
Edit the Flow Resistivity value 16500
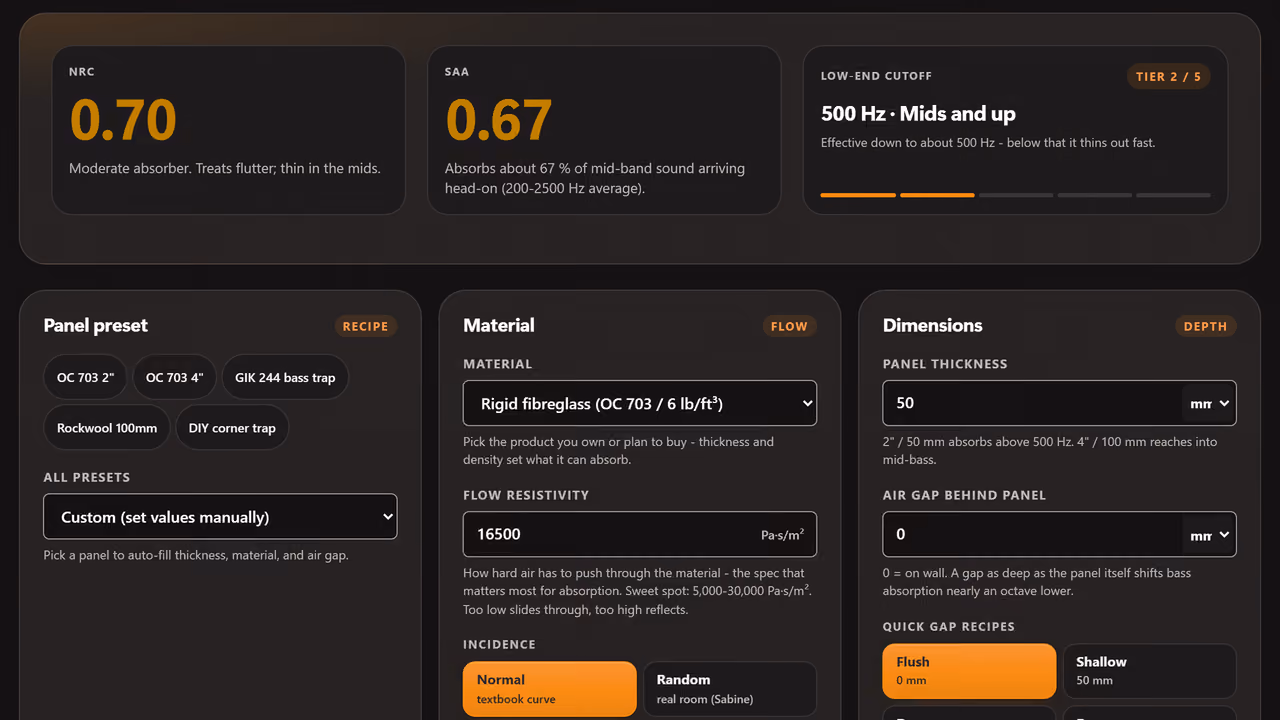pyautogui.click(x=640, y=534)
